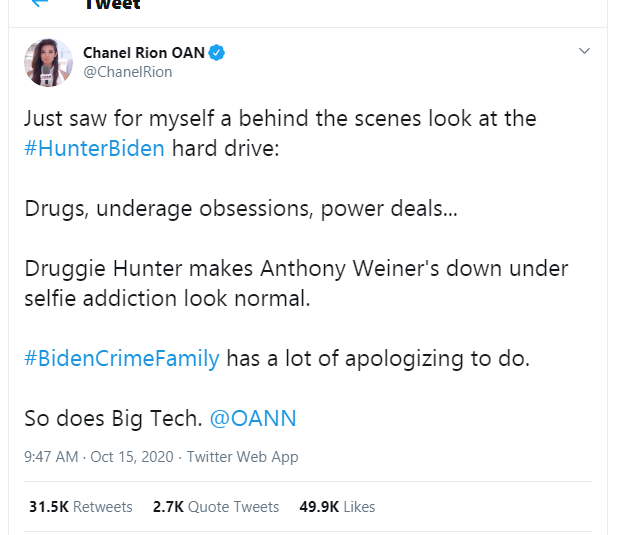The width and height of the screenshot is (627, 535).
Task: See the 49.9K Likes list
Action: (x=337, y=507)
